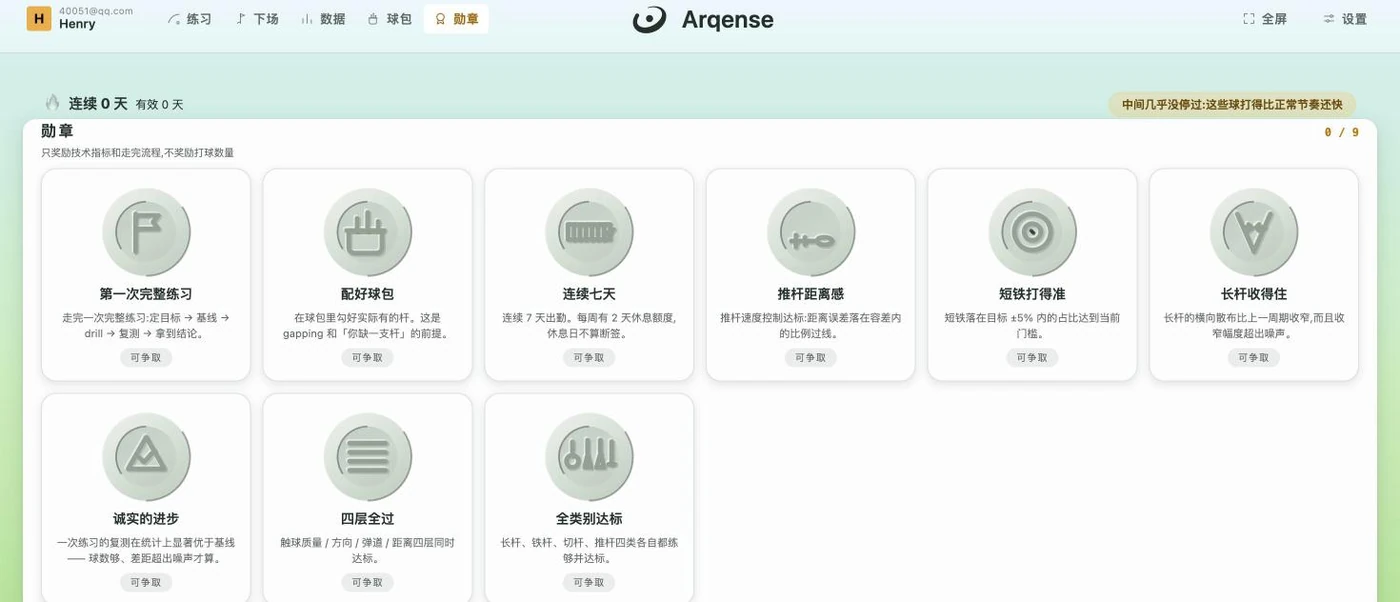The height and width of the screenshot is (602, 1400).
Task: Click 可争取 under 第一次完整练习
Action: point(146,358)
